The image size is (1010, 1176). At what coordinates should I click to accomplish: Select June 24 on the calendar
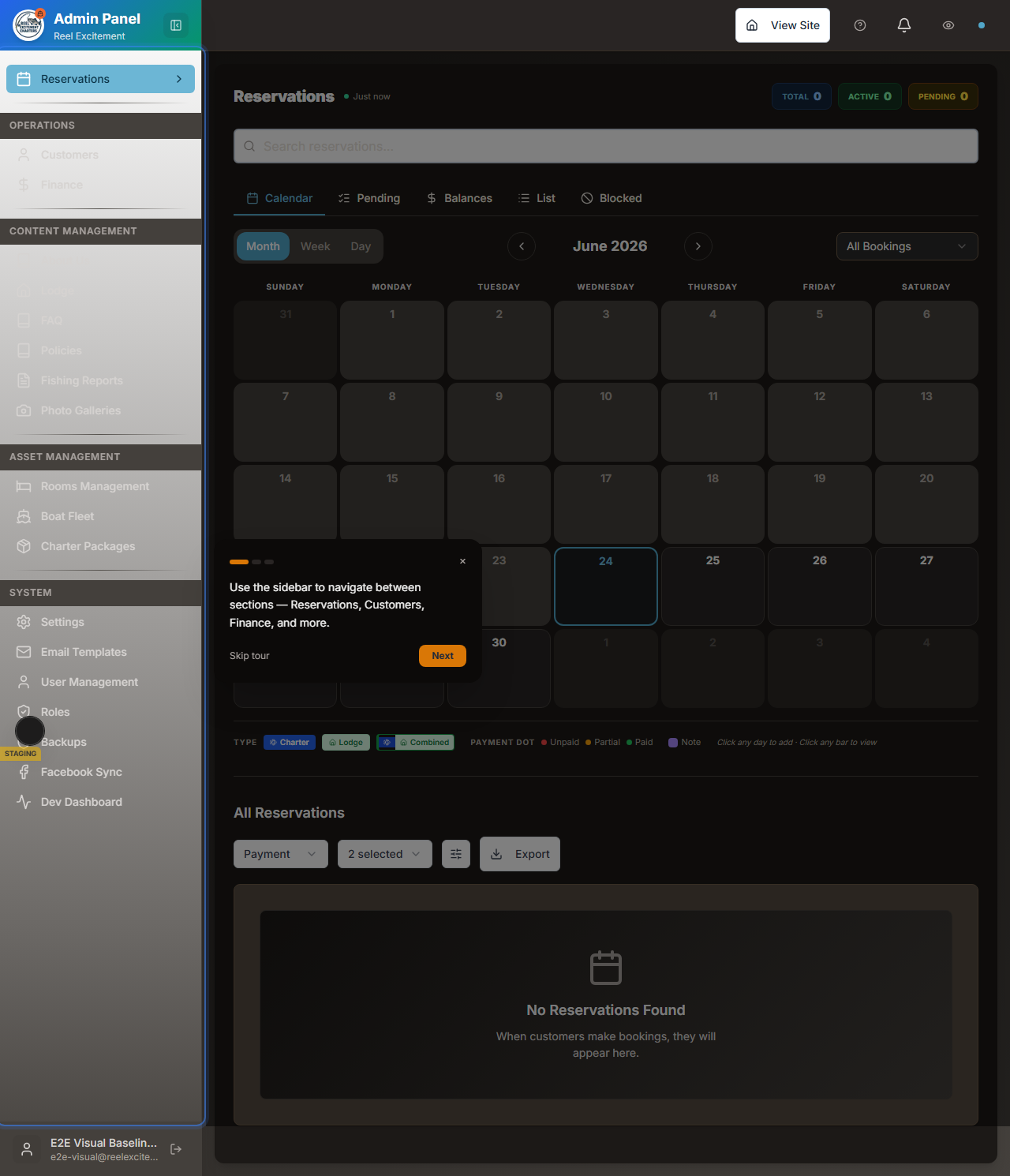(x=606, y=586)
